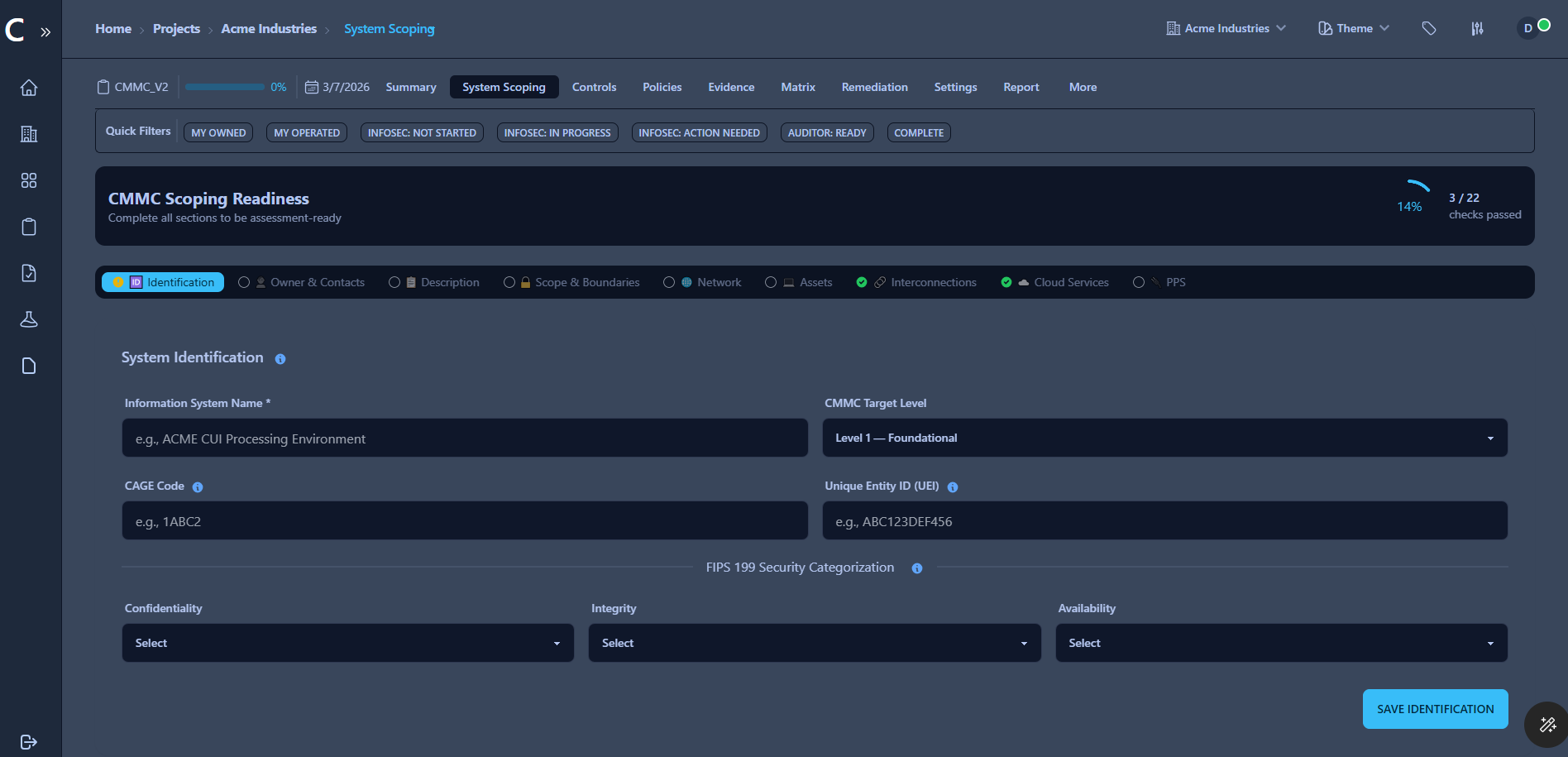
Task: Click the CMMC_V2 clipboard icon
Action: click(103, 87)
